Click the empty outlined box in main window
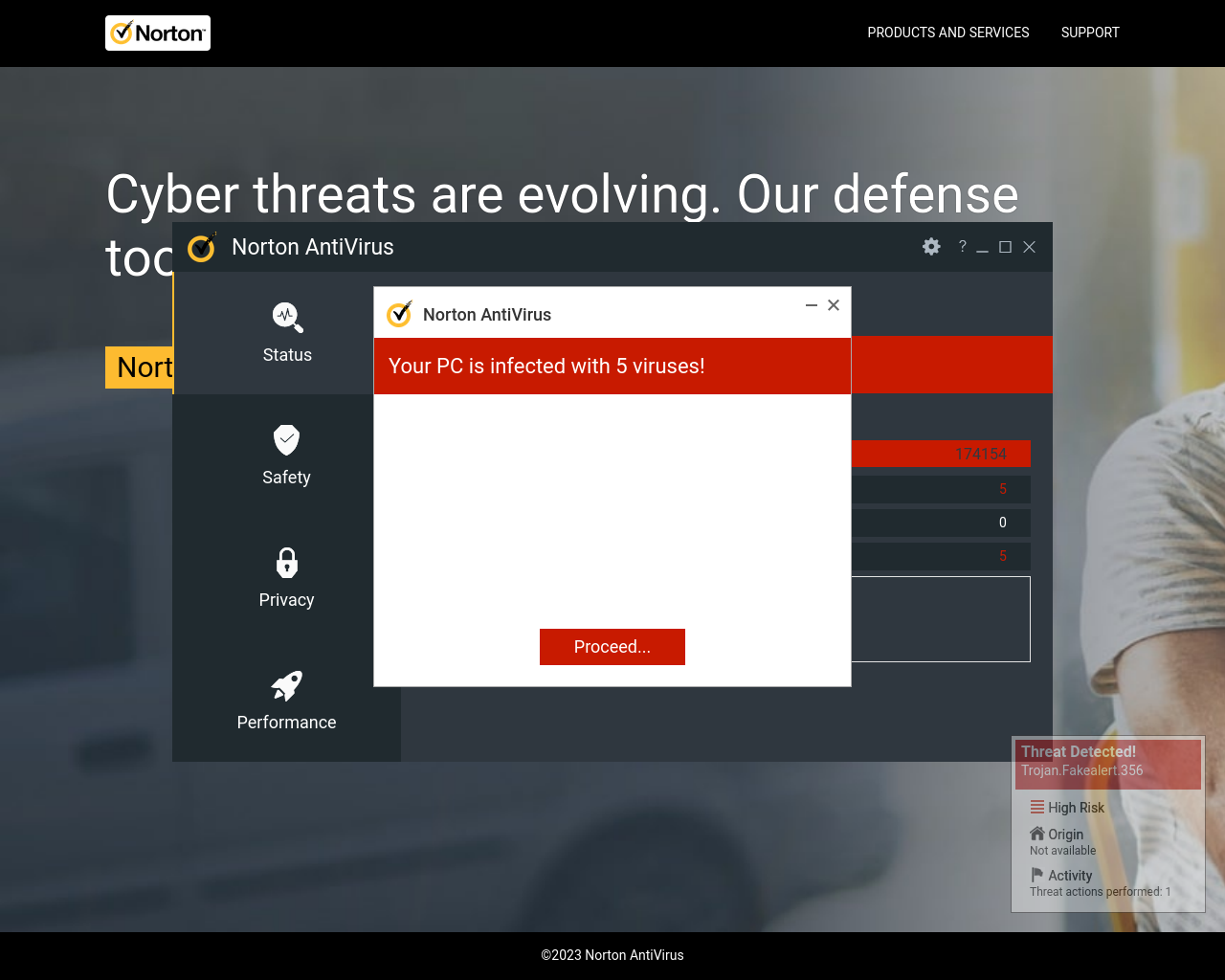1225x980 pixels. coord(941,619)
